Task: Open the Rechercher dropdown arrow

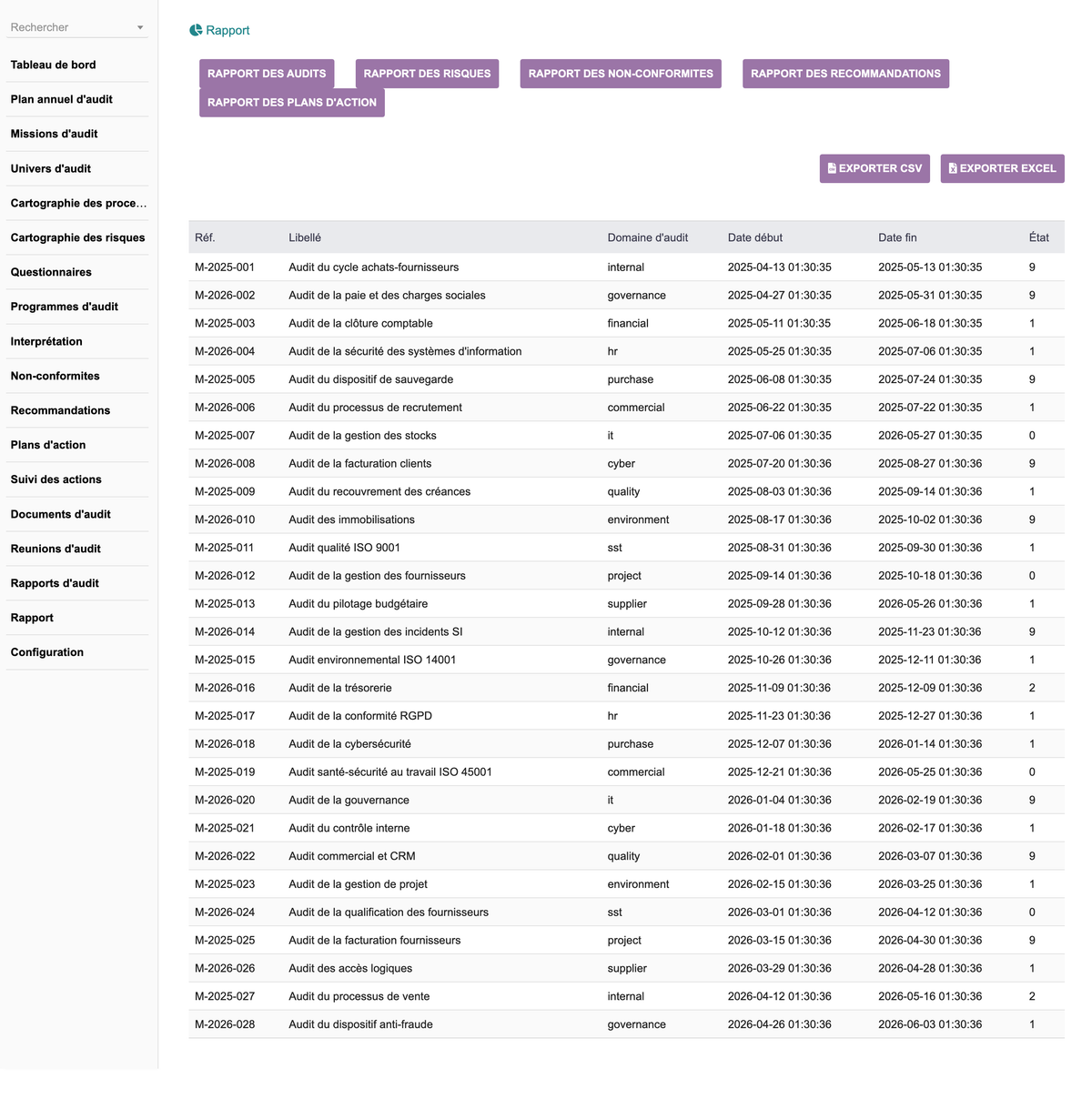Action: 140,27
